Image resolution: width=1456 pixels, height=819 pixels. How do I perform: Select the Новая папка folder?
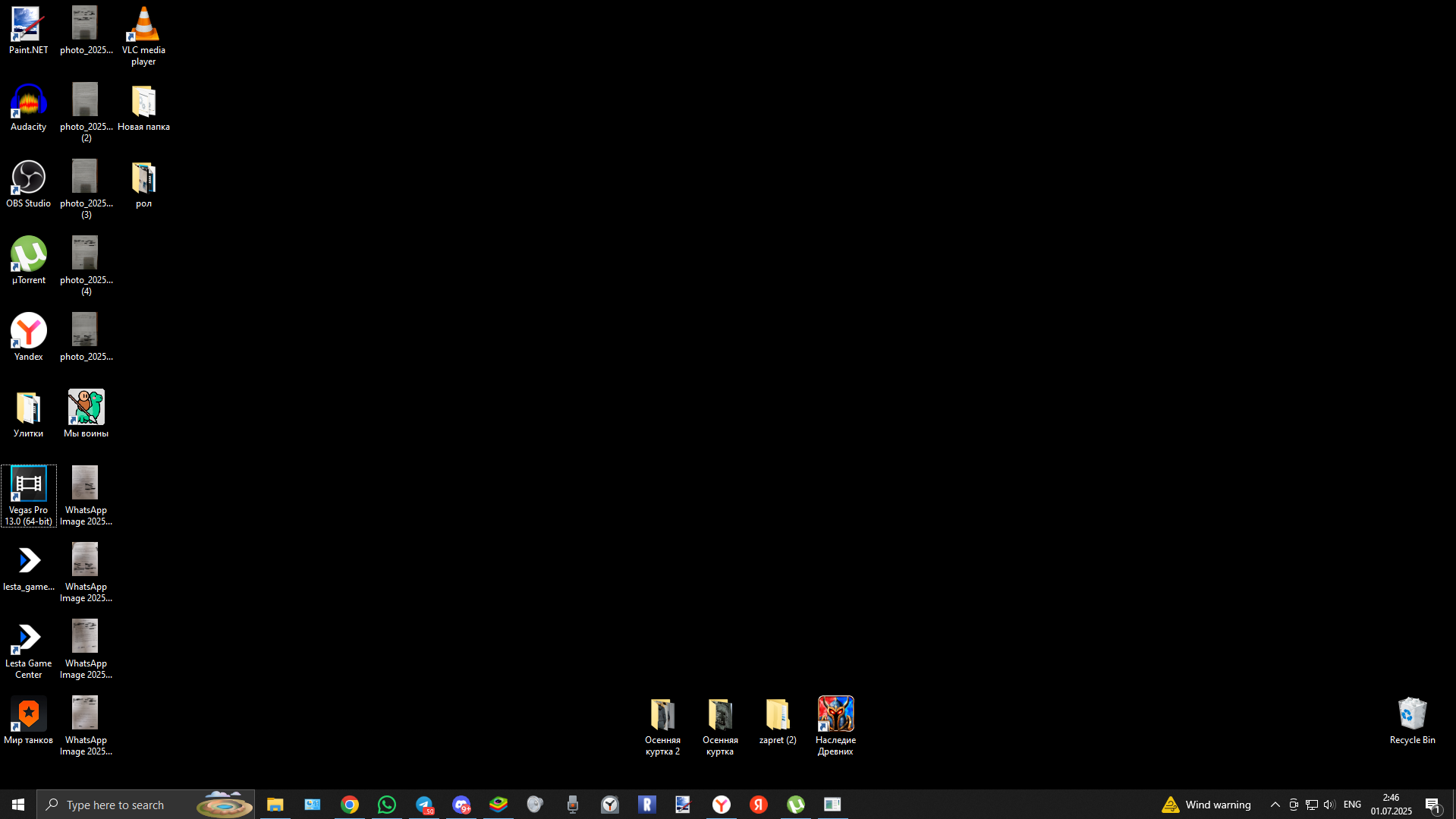(143, 108)
